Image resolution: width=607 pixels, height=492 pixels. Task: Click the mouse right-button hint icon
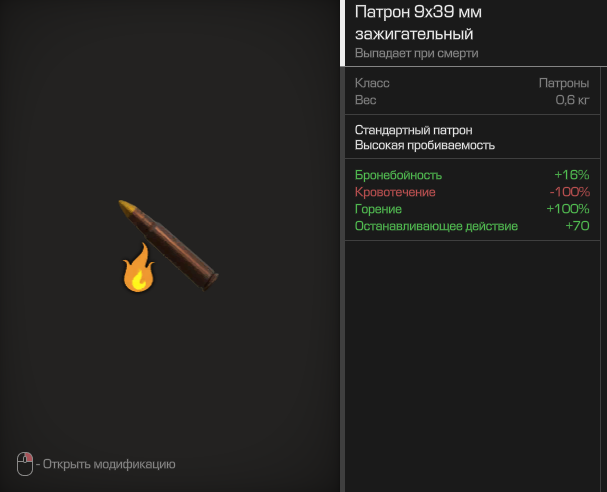pos(25,464)
